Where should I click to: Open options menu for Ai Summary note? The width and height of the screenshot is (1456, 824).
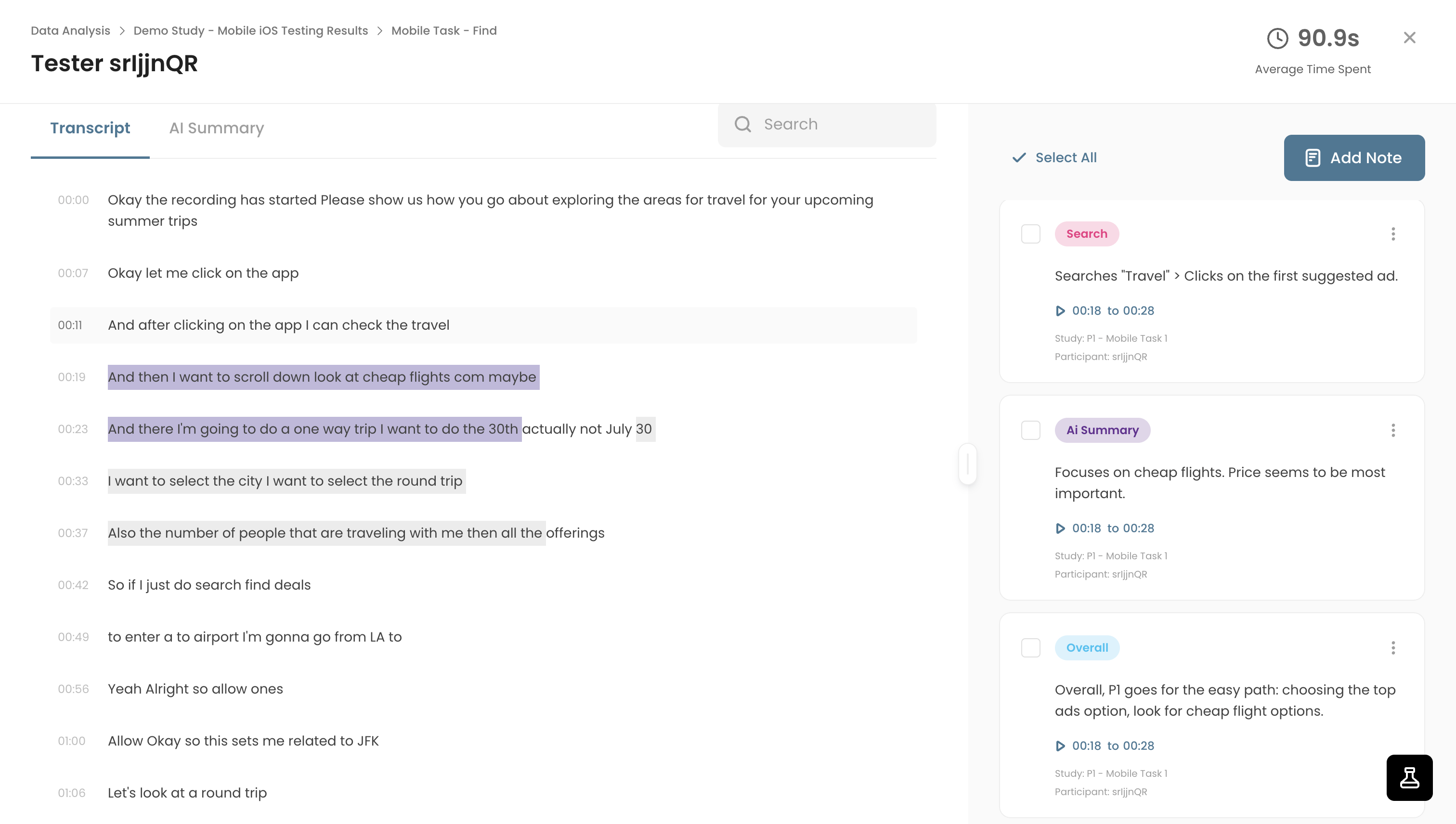[x=1393, y=430]
